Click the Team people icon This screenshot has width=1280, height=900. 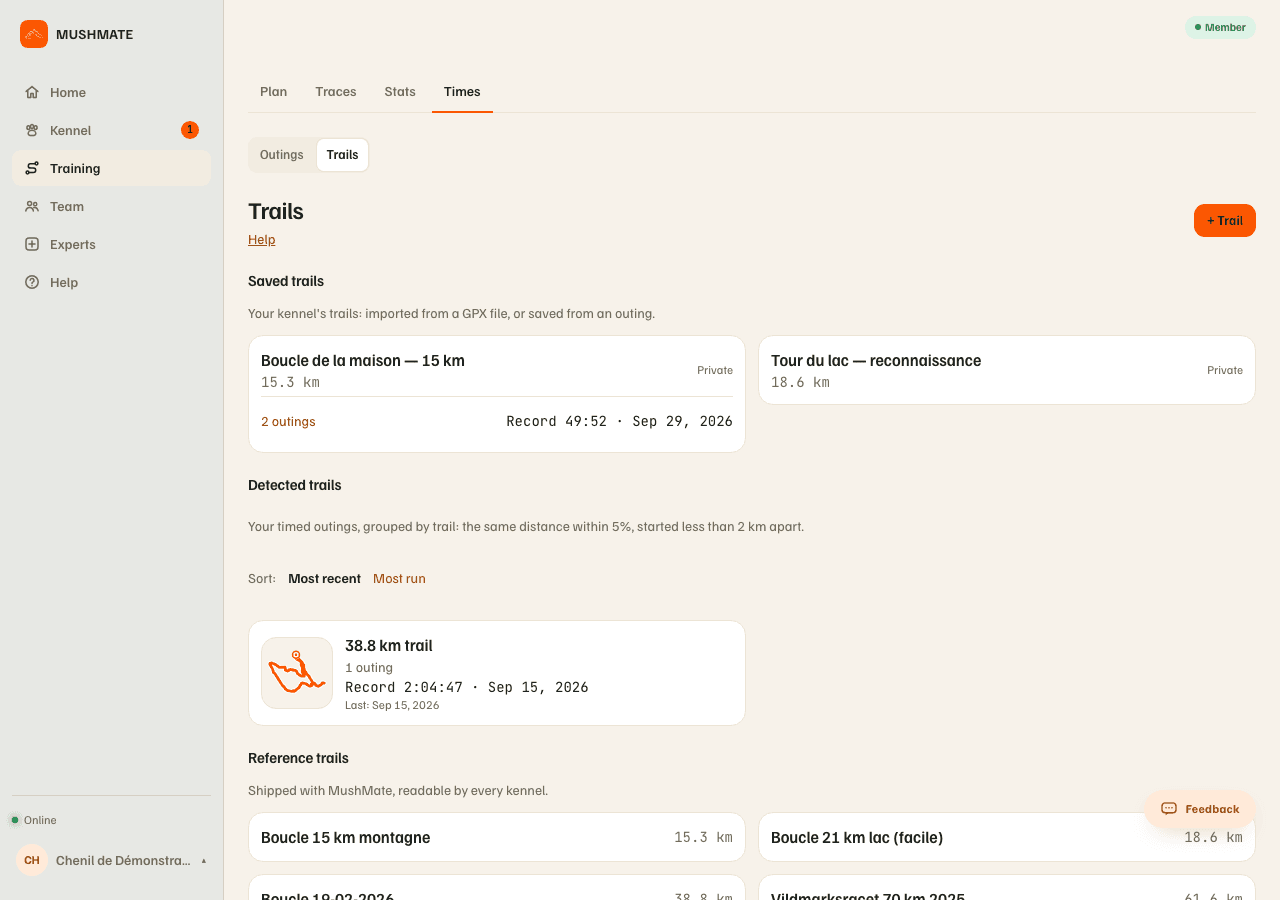coord(32,206)
